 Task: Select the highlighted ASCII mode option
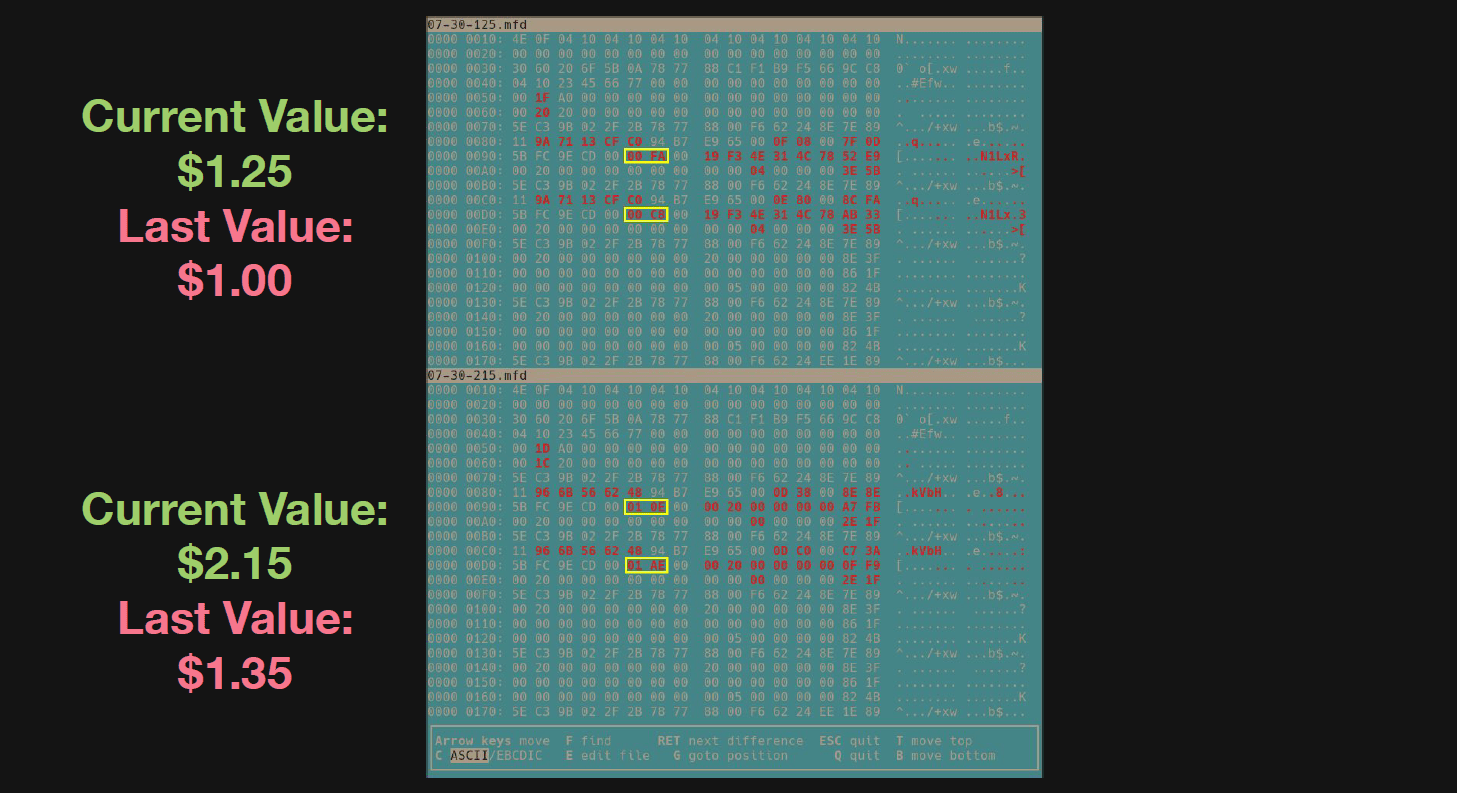tap(468, 755)
